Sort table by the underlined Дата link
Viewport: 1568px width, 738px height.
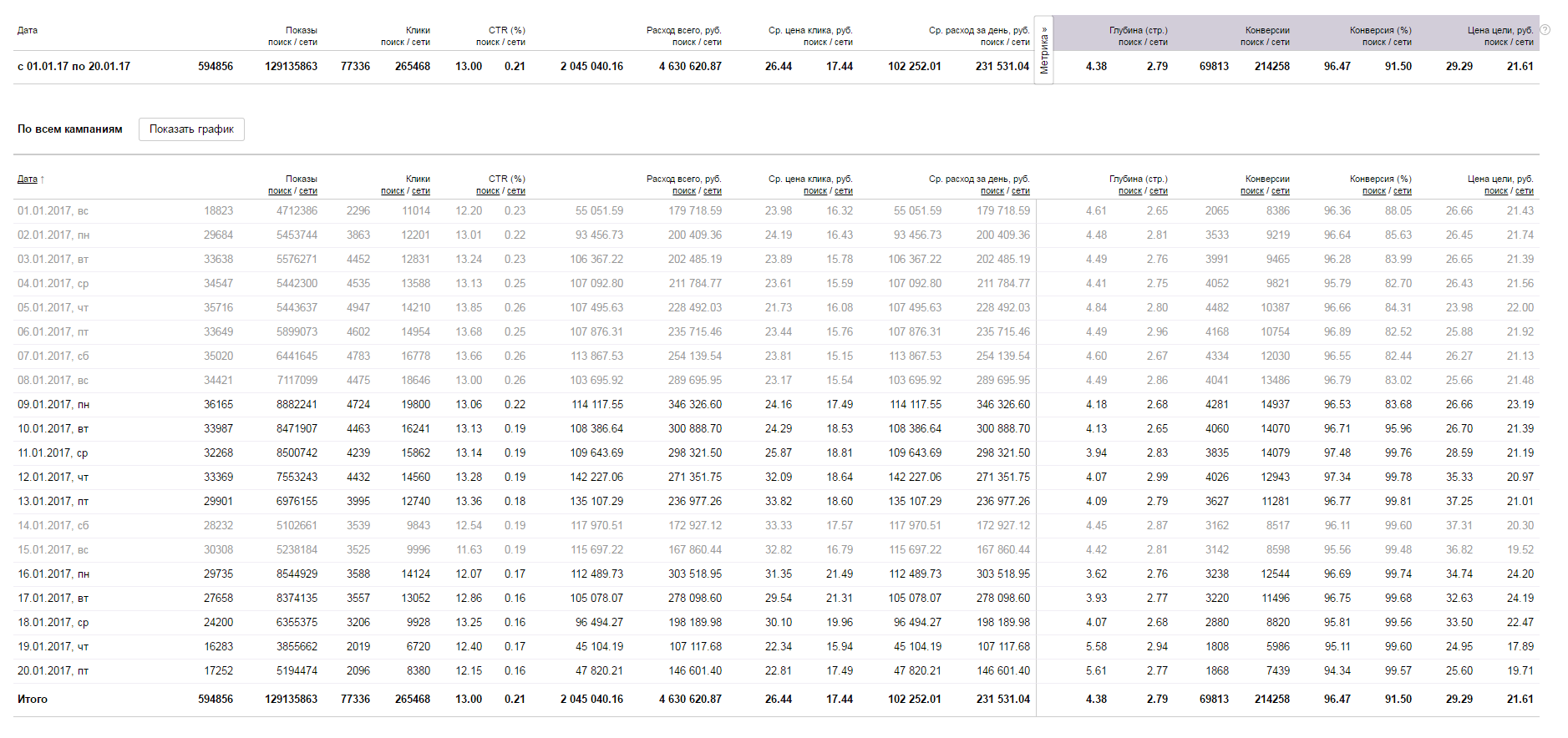[x=28, y=179]
